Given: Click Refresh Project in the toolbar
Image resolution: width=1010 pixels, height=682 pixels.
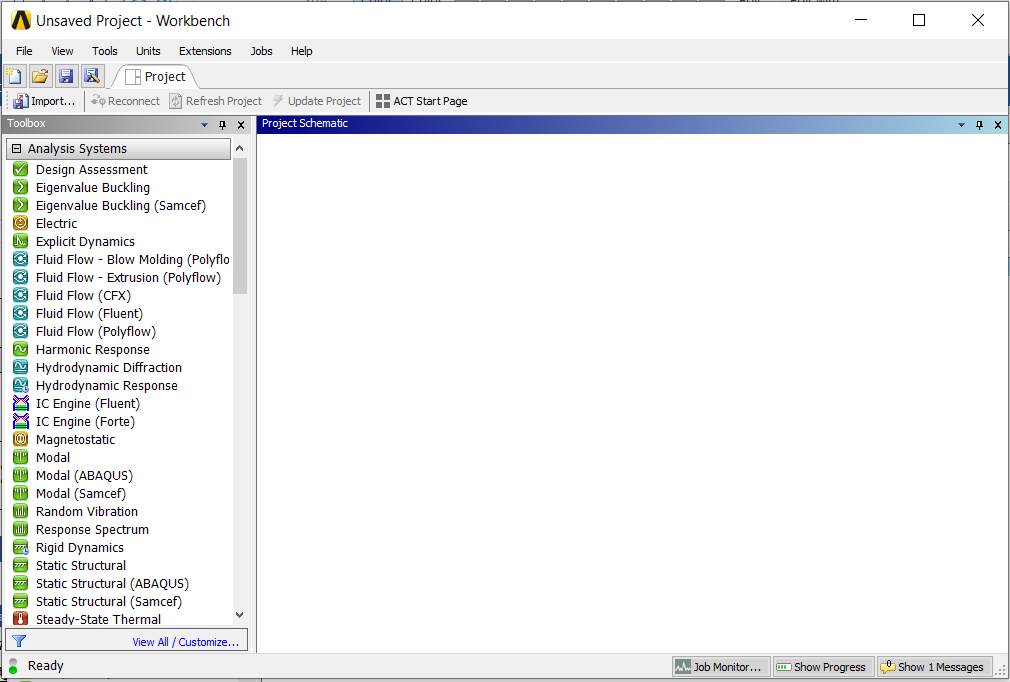Looking at the screenshot, I should coord(216,101).
